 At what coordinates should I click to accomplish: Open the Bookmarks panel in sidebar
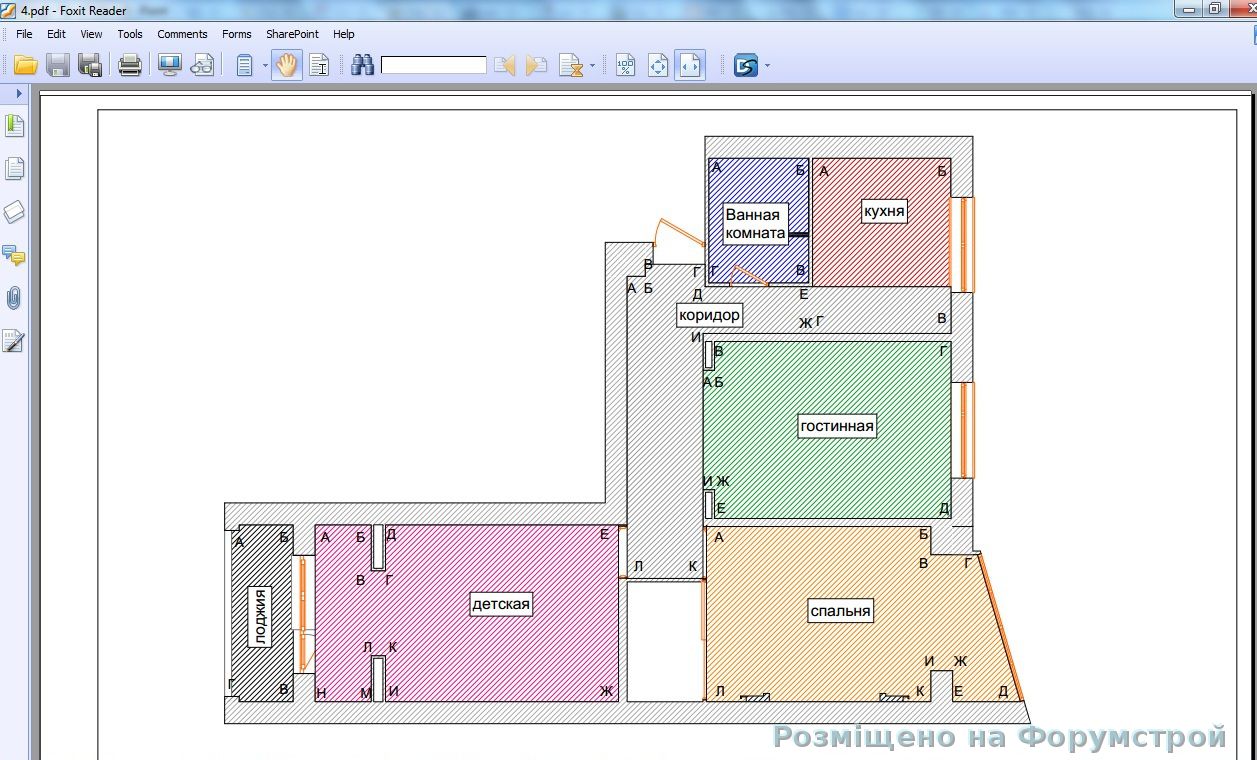coord(14,126)
